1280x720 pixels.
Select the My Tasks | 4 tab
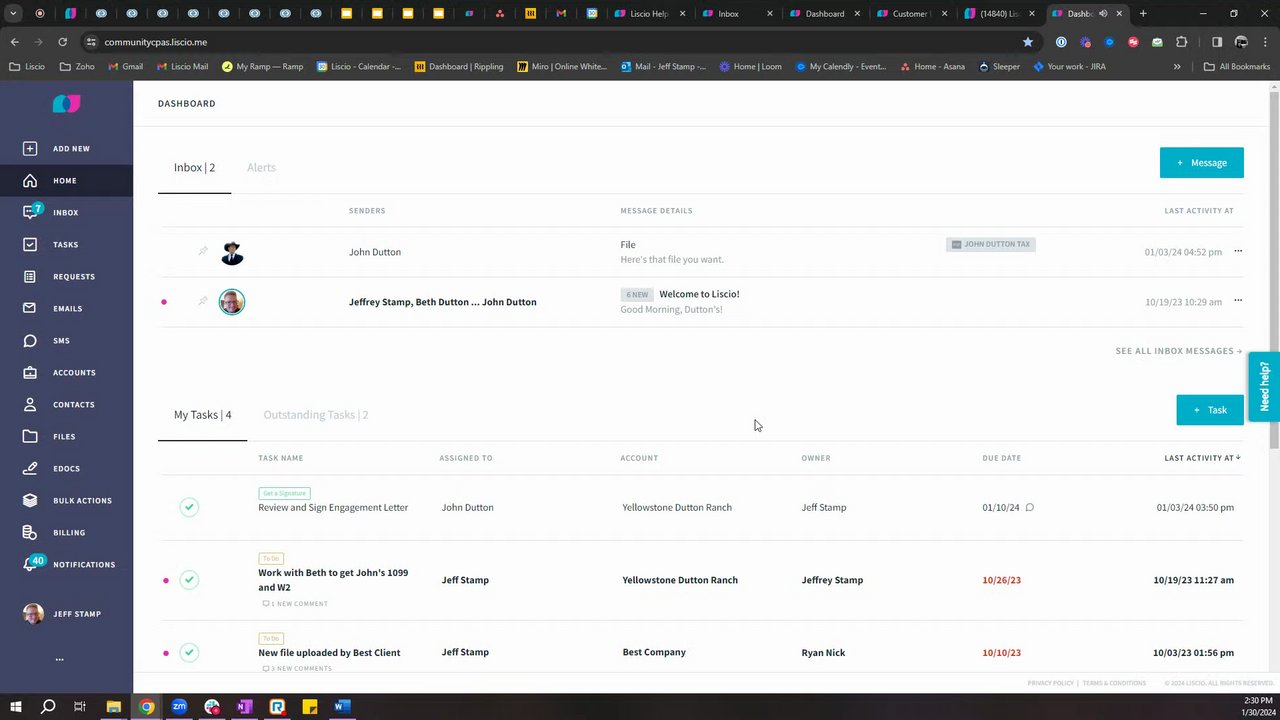tap(202, 415)
